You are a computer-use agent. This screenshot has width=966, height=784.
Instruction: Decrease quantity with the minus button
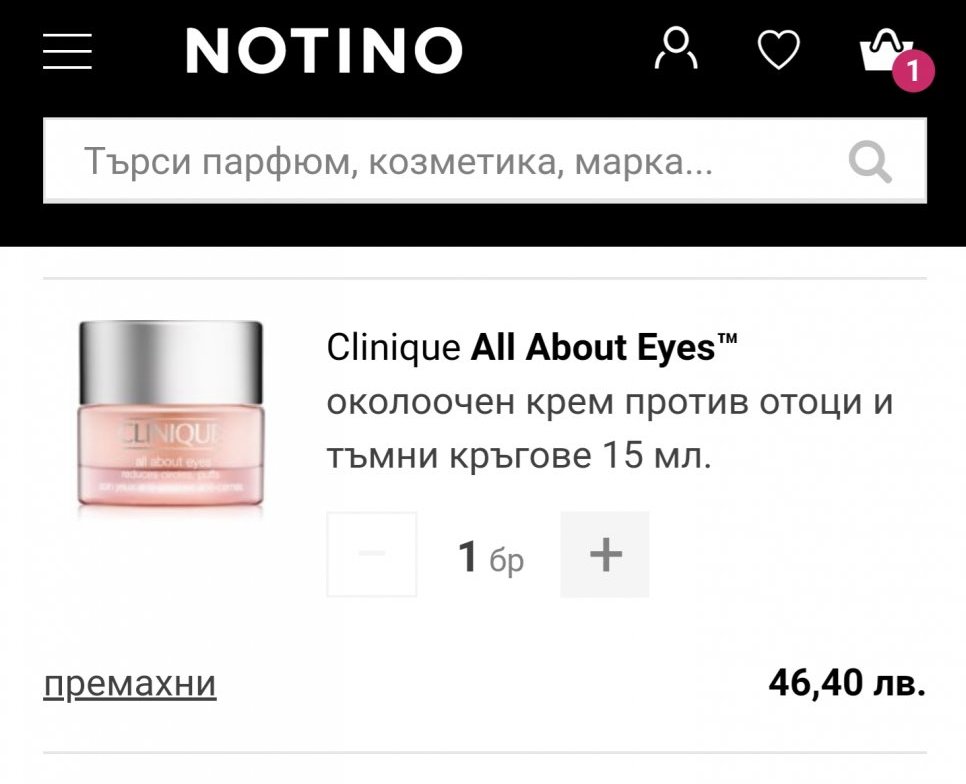pos(371,554)
